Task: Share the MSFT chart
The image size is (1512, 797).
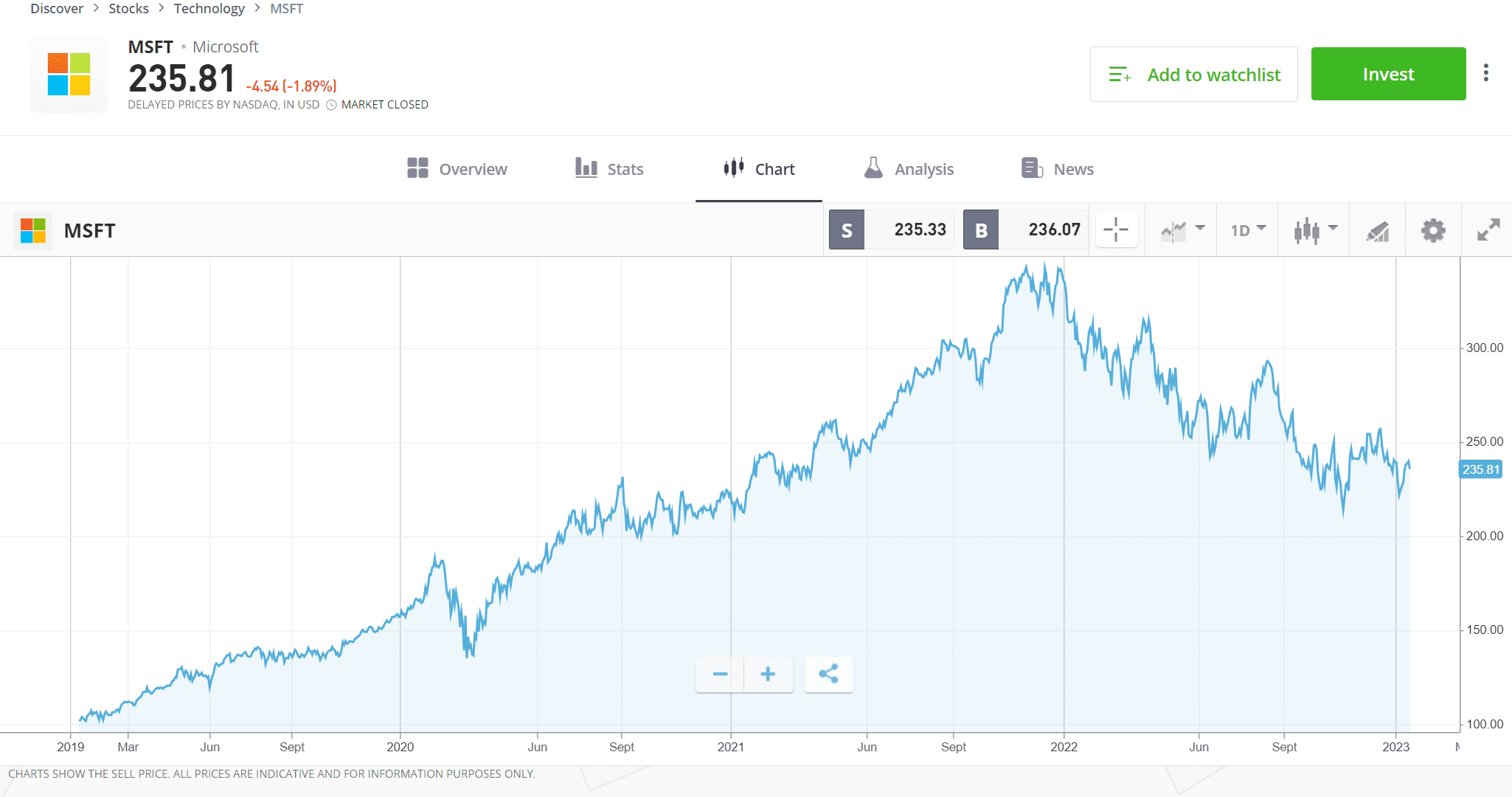Action: coord(829,674)
